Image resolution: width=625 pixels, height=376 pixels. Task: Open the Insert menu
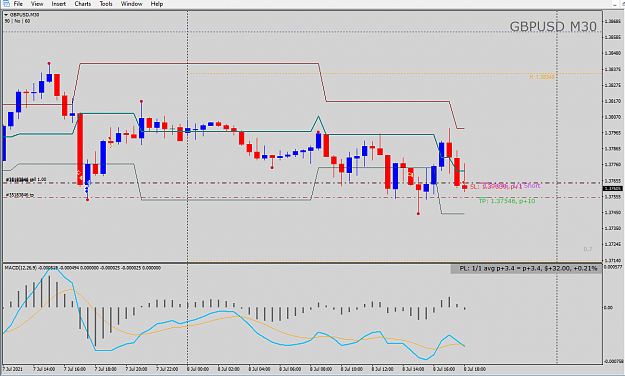coord(59,4)
